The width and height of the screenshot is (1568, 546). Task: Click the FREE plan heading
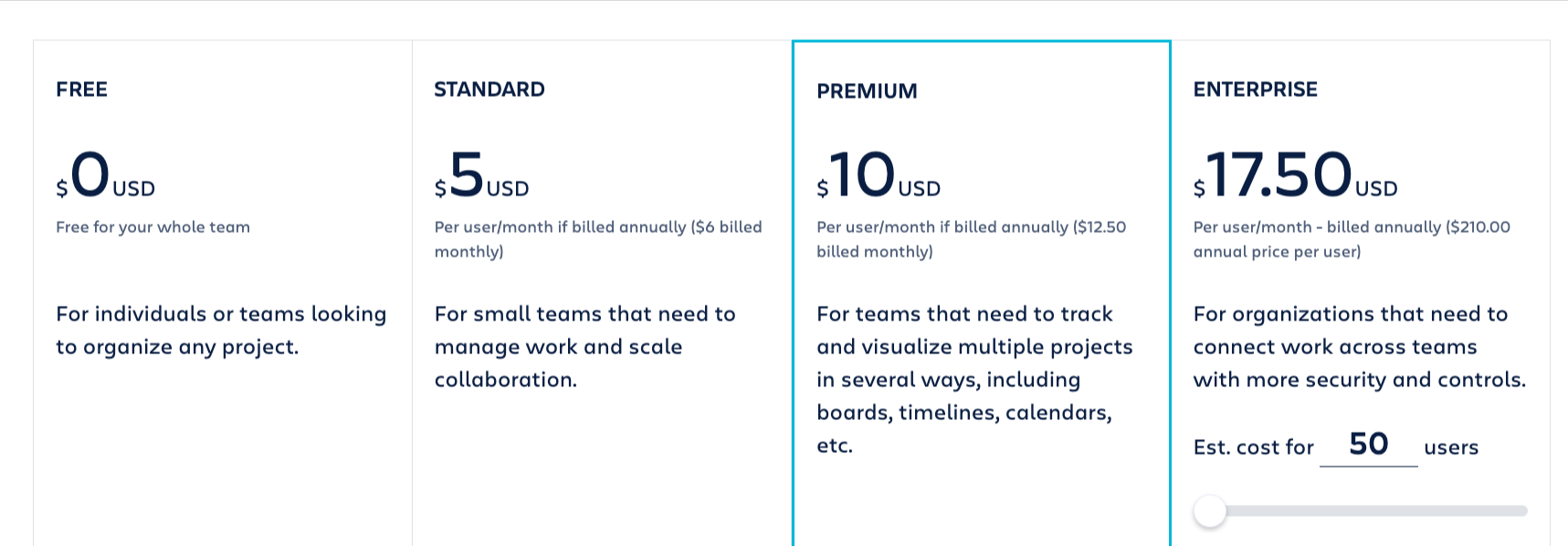click(81, 89)
